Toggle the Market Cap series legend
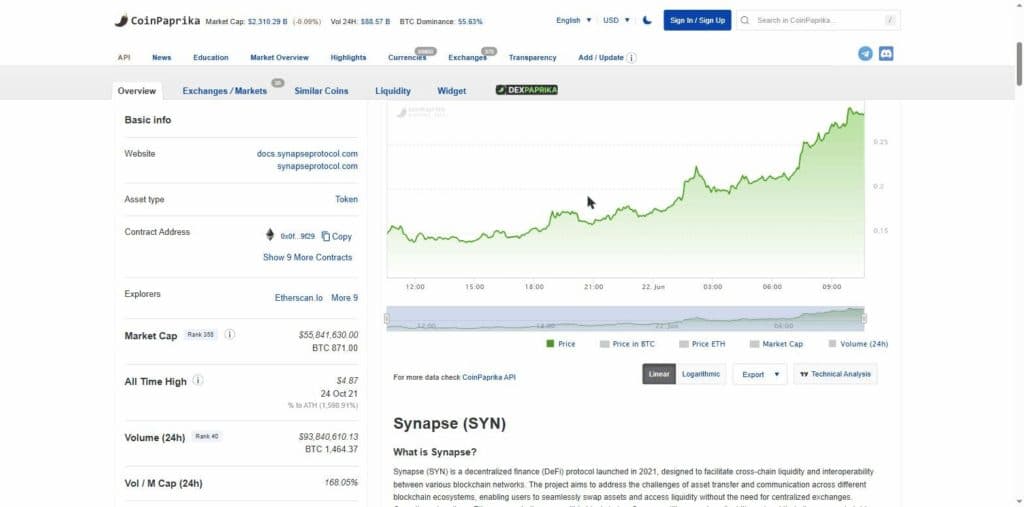 [x=776, y=344]
